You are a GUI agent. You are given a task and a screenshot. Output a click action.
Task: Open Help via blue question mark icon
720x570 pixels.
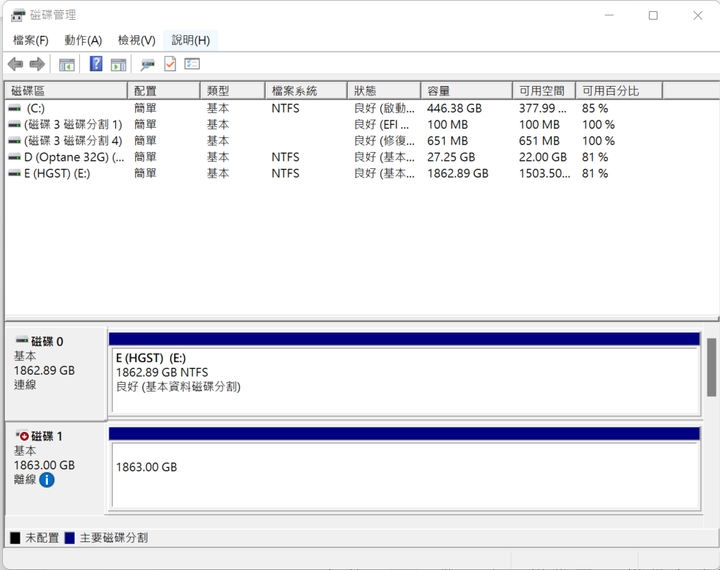click(x=96, y=64)
